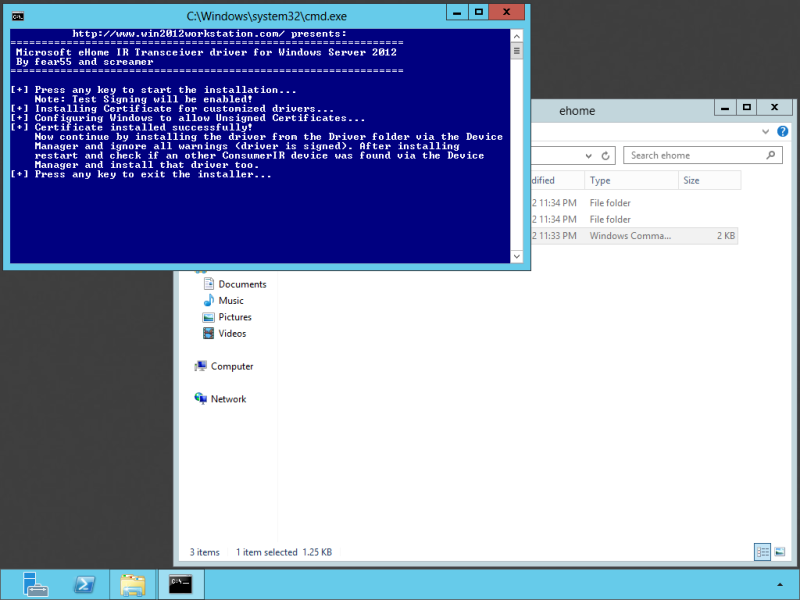This screenshot has height=600, width=800.
Task: Minimize the ehome window
Action: (724, 107)
